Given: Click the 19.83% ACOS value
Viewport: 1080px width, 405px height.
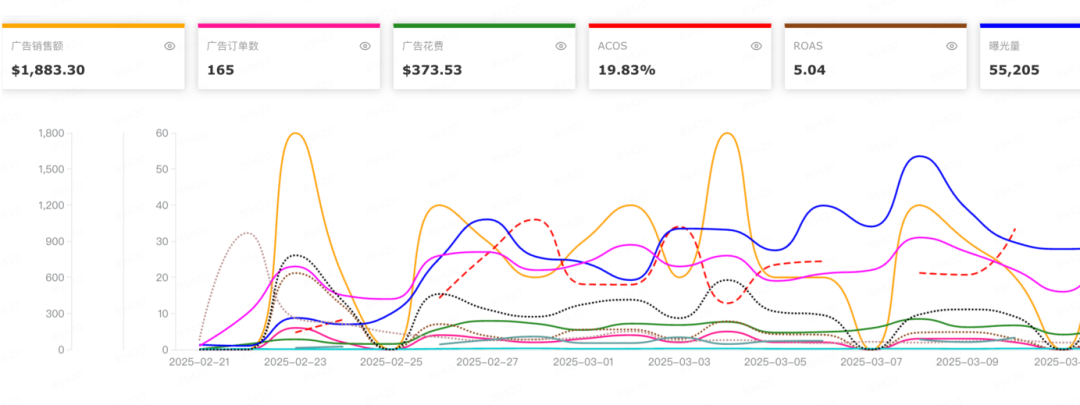Looking at the screenshot, I should [627, 70].
